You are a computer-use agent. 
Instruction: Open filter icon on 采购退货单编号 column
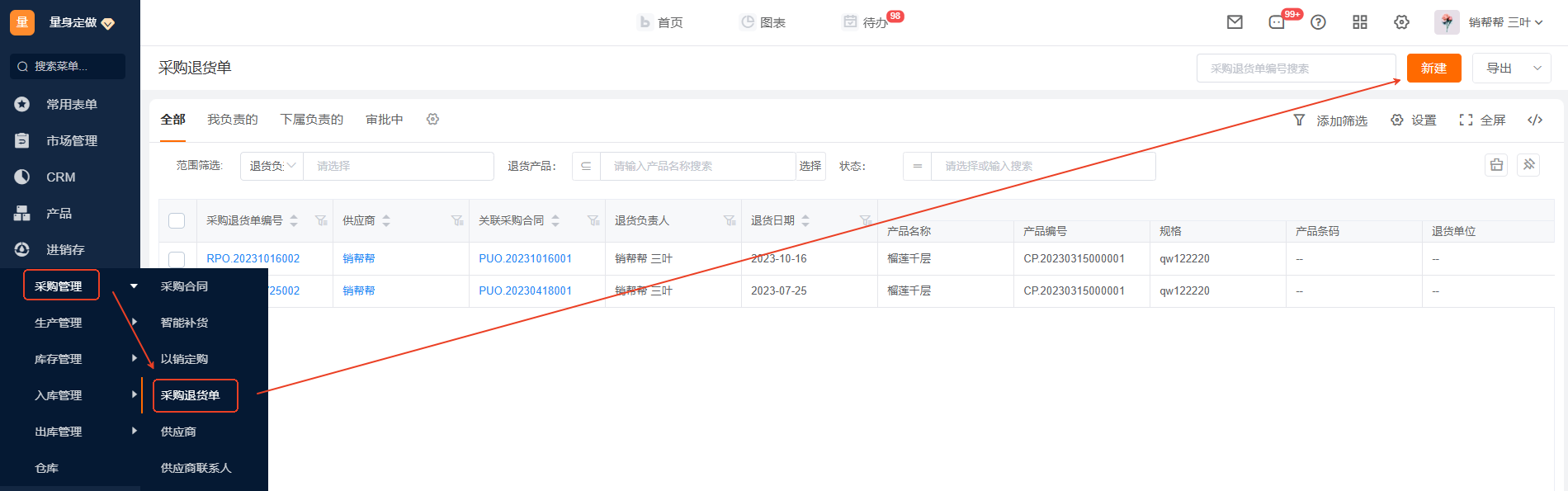pyautogui.click(x=321, y=220)
